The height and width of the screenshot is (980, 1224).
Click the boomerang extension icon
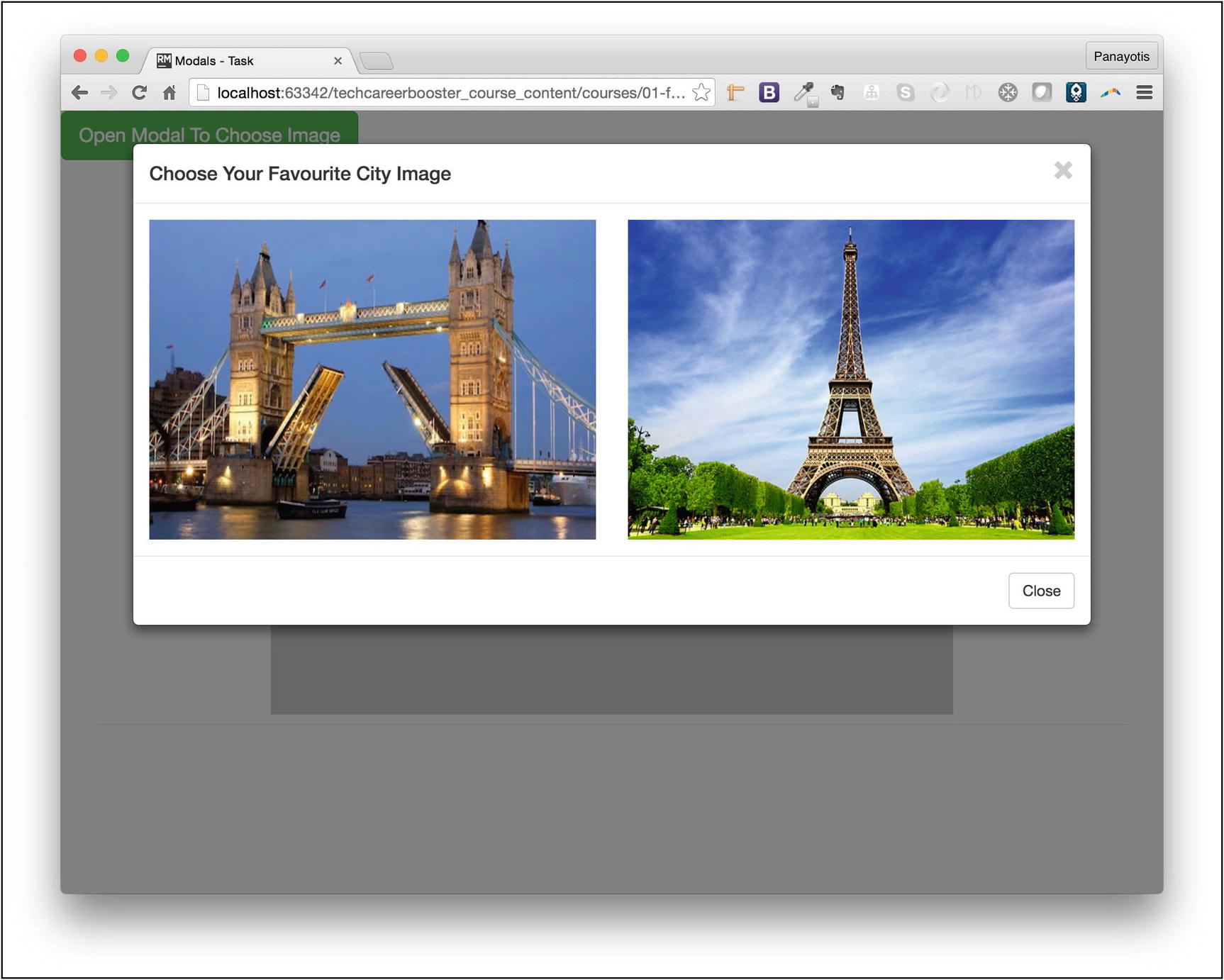(1111, 92)
